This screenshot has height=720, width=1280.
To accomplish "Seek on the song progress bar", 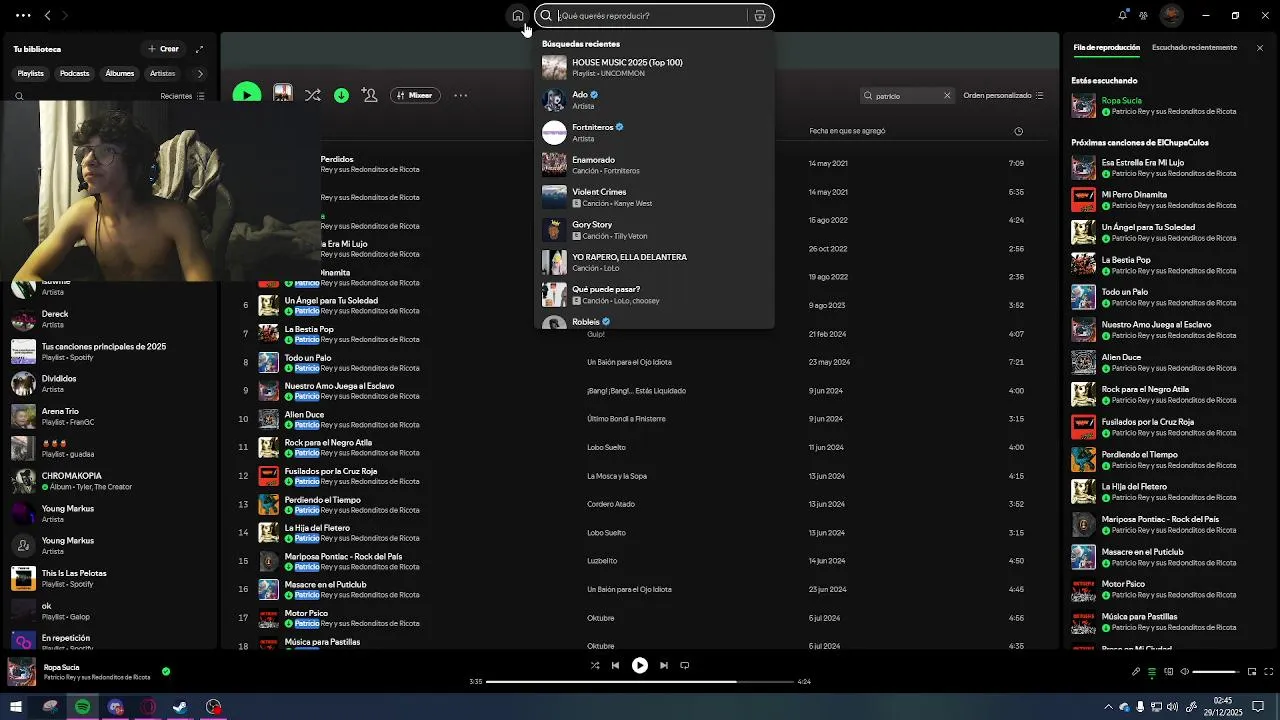I will pos(640,682).
